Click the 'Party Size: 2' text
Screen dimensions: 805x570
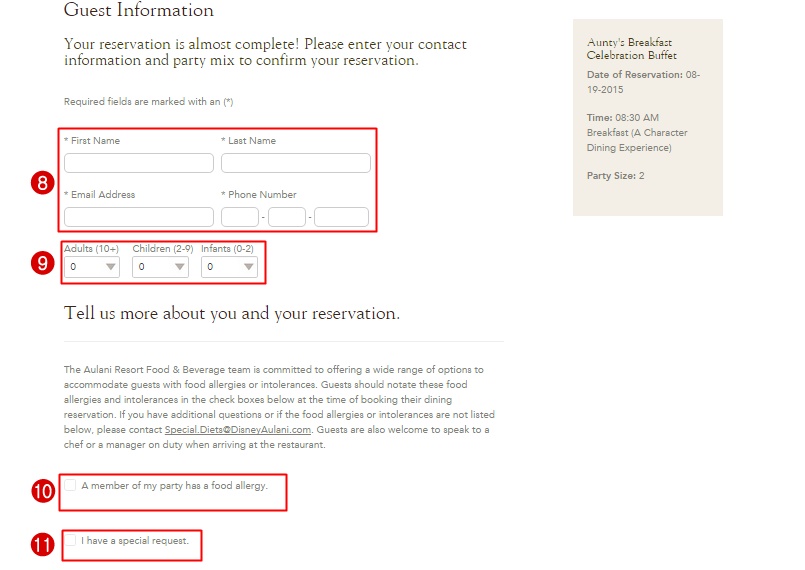[x=616, y=176]
